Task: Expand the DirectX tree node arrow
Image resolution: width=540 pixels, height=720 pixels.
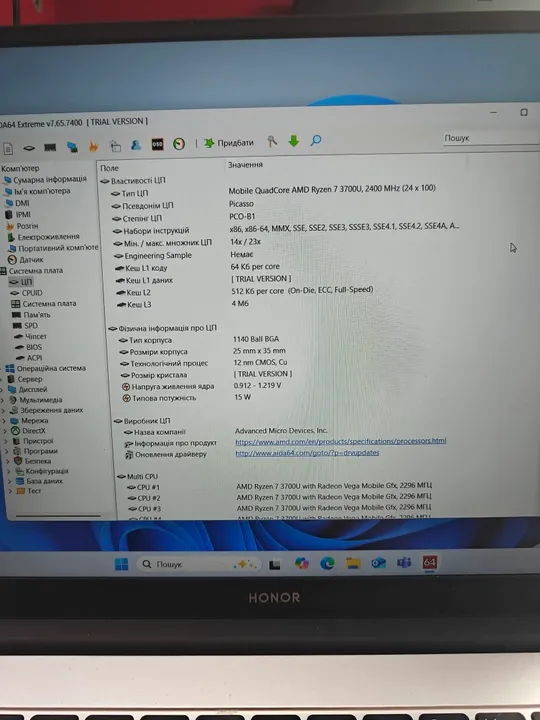Action: click(x=6, y=431)
